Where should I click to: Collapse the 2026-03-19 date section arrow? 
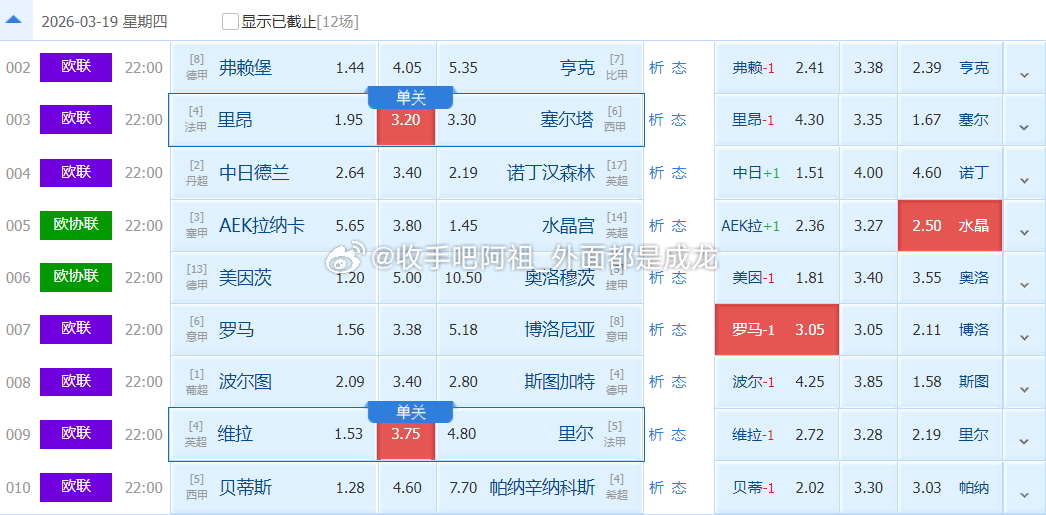point(14,20)
